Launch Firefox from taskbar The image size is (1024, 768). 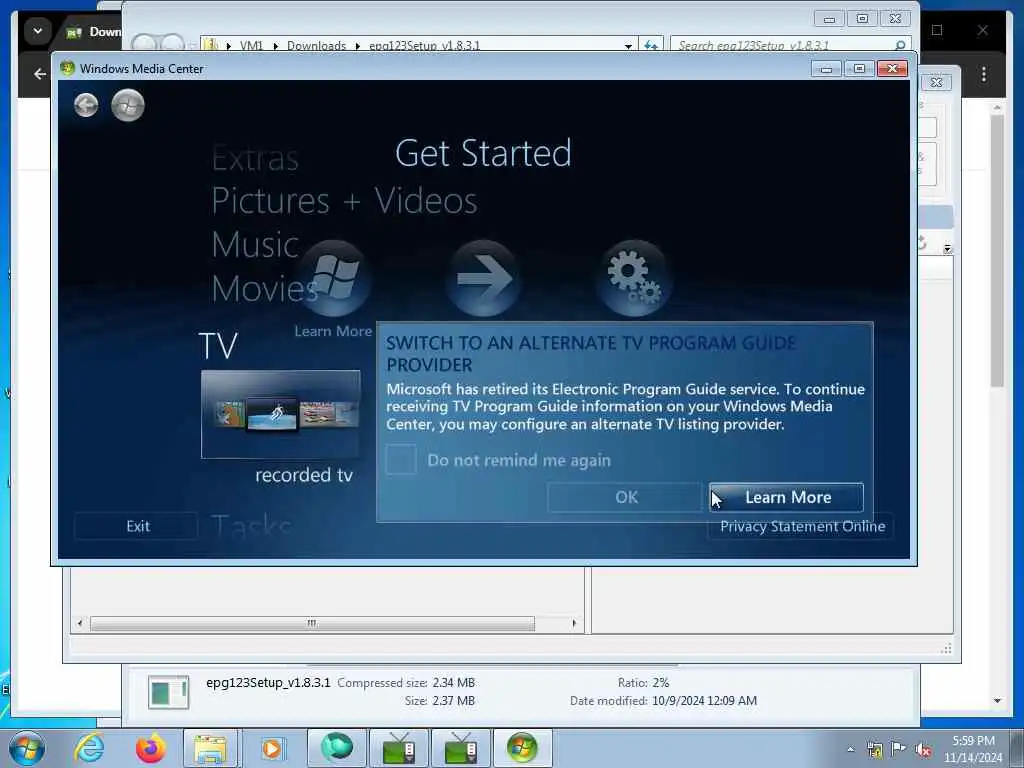click(150, 748)
